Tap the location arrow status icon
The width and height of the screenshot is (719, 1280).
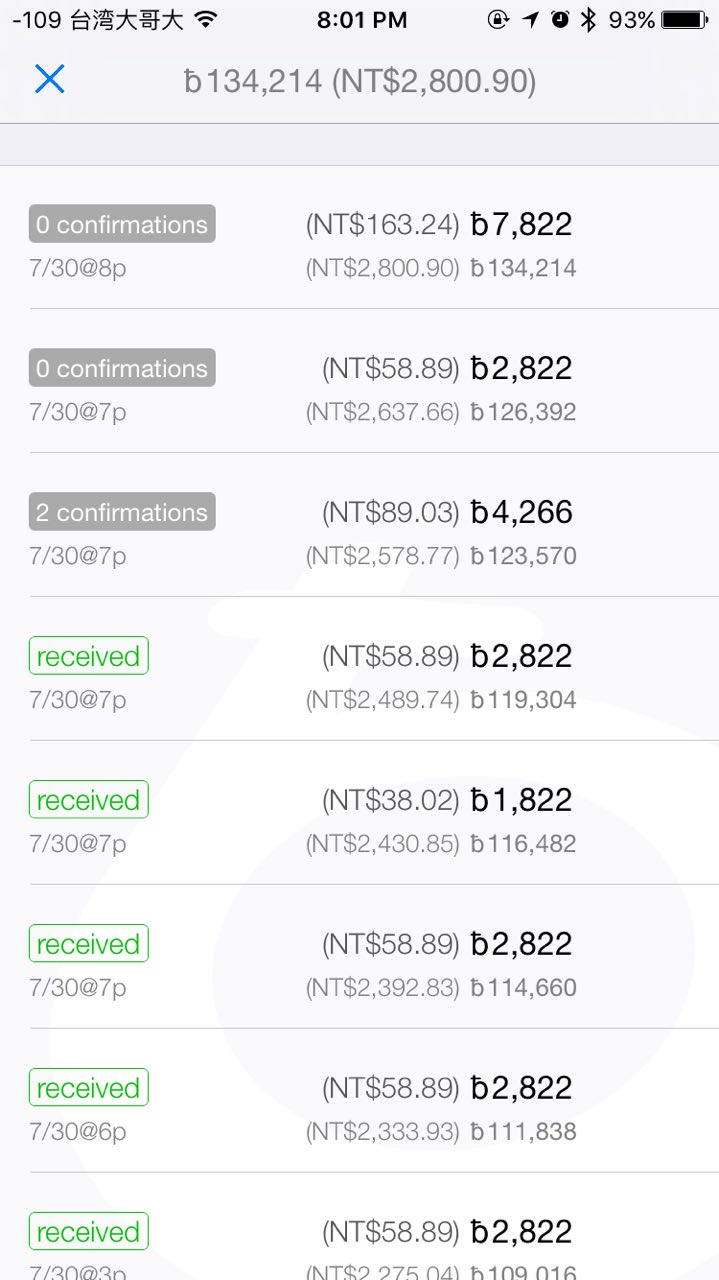(530, 19)
